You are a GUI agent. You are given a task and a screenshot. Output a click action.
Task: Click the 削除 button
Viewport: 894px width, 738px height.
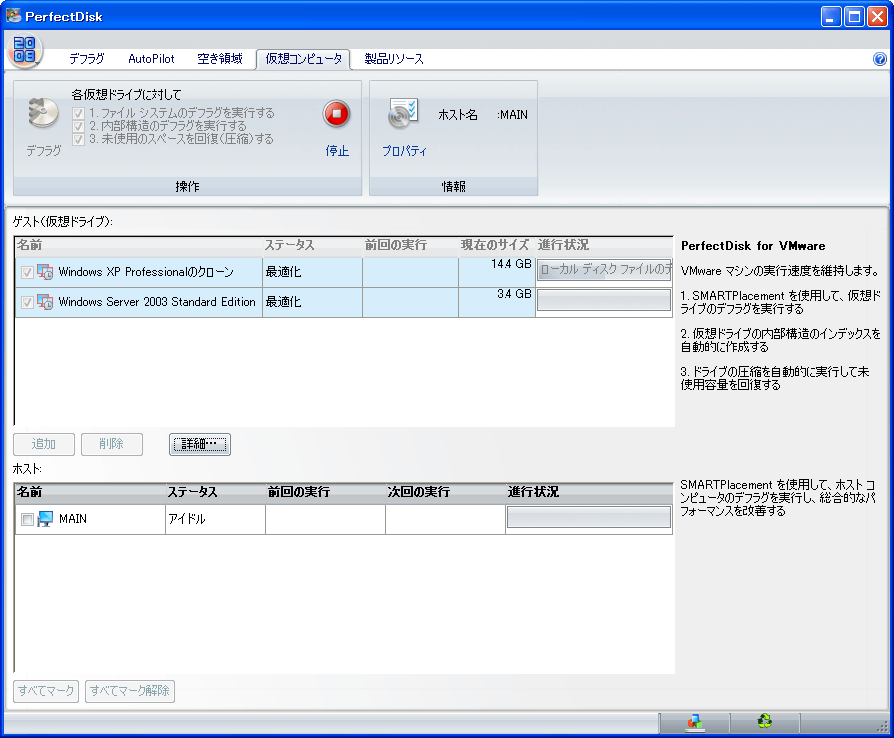coord(112,444)
